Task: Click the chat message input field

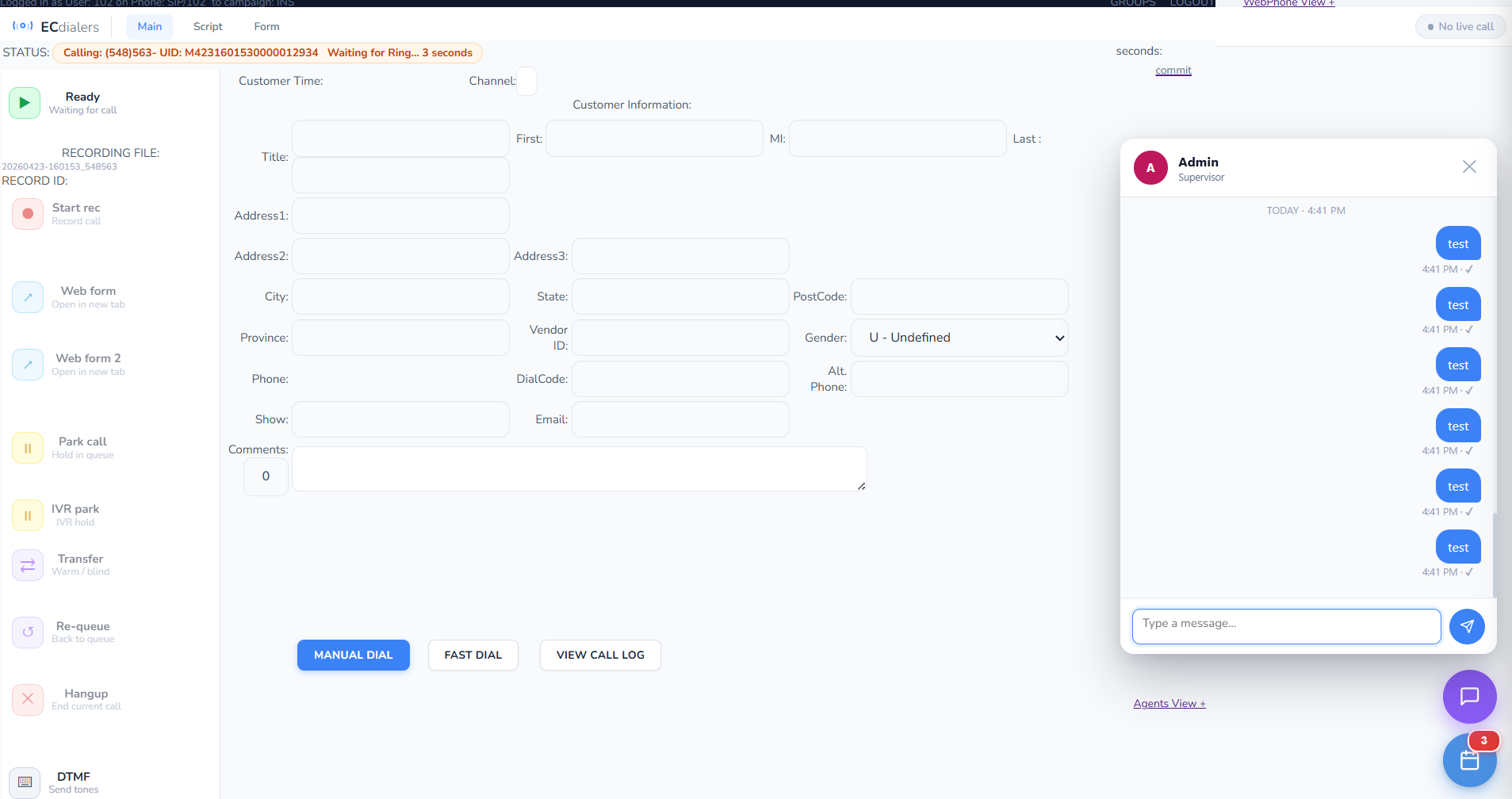Action: [x=1286, y=626]
